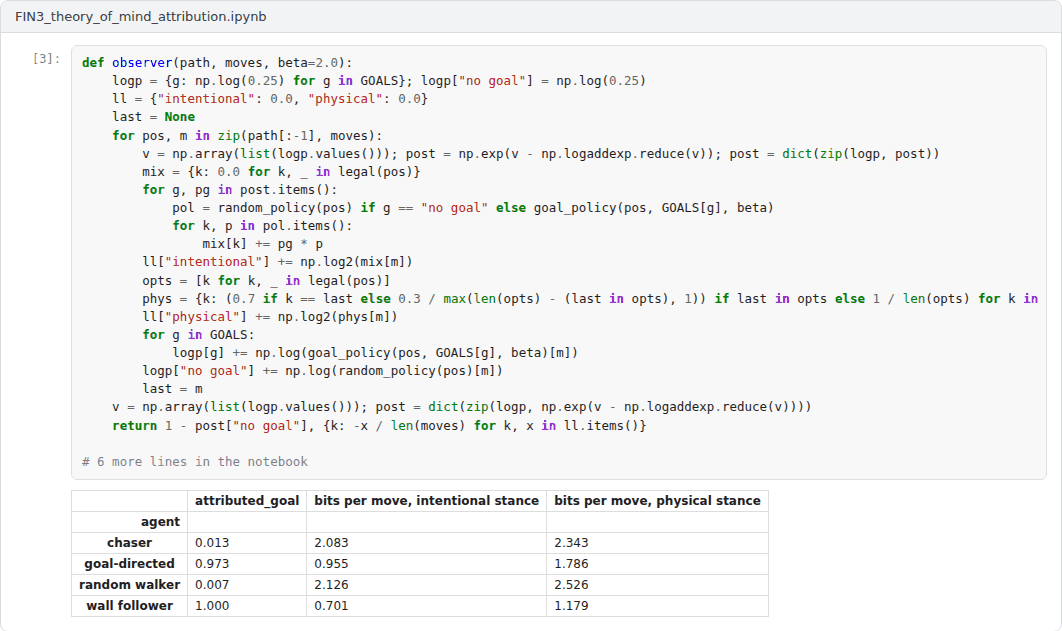Select the goal-directed row label
The height and width of the screenshot is (631, 1062).
tap(129, 563)
